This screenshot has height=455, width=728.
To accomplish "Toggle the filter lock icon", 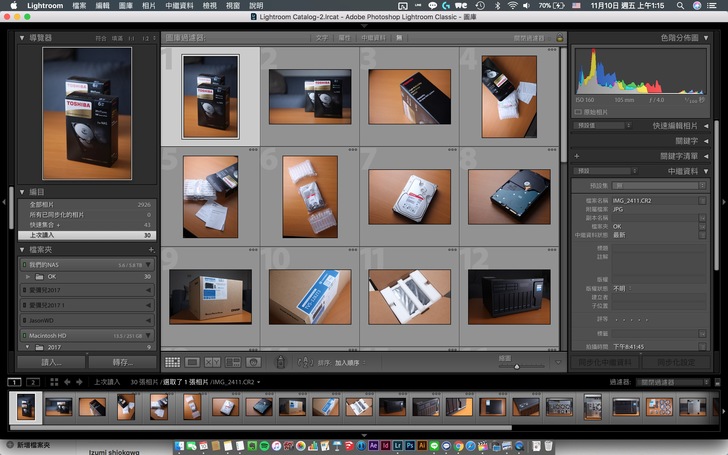I will click(x=560, y=37).
